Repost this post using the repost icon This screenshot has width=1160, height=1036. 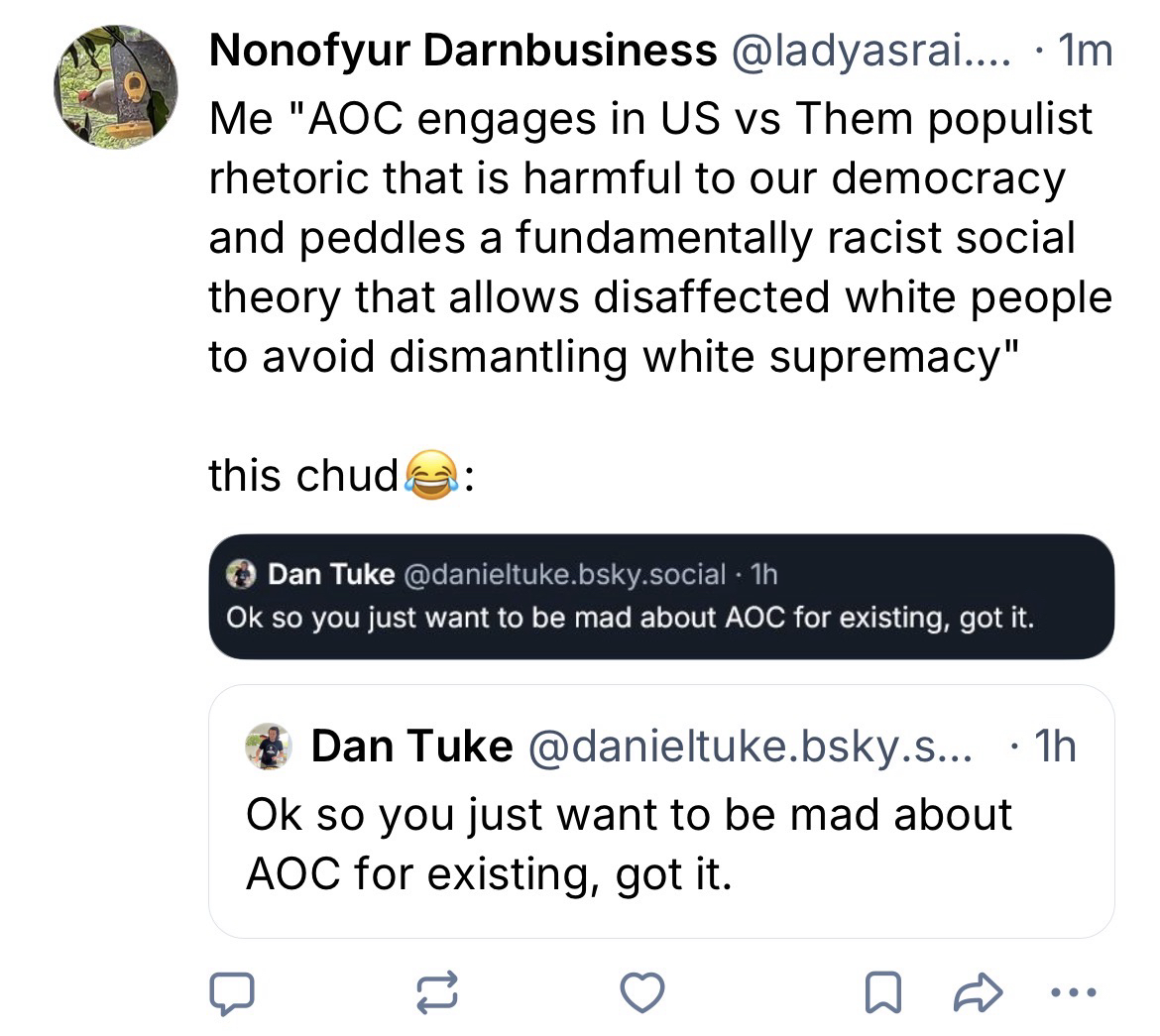[x=437, y=991]
